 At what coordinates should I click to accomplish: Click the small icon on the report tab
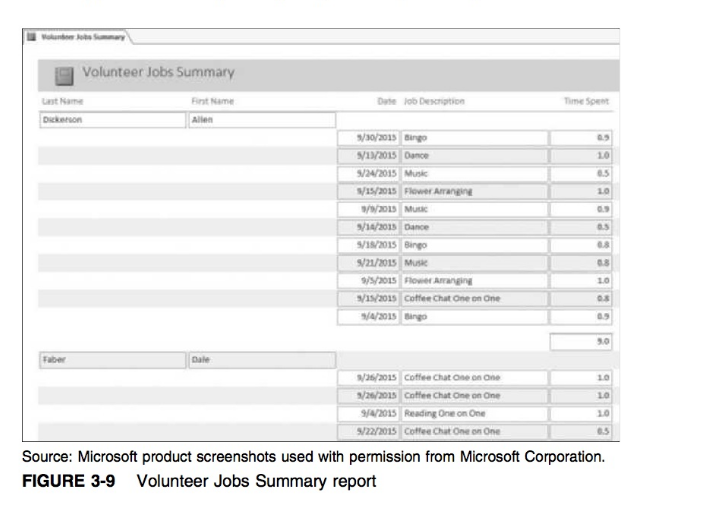(30, 37)
